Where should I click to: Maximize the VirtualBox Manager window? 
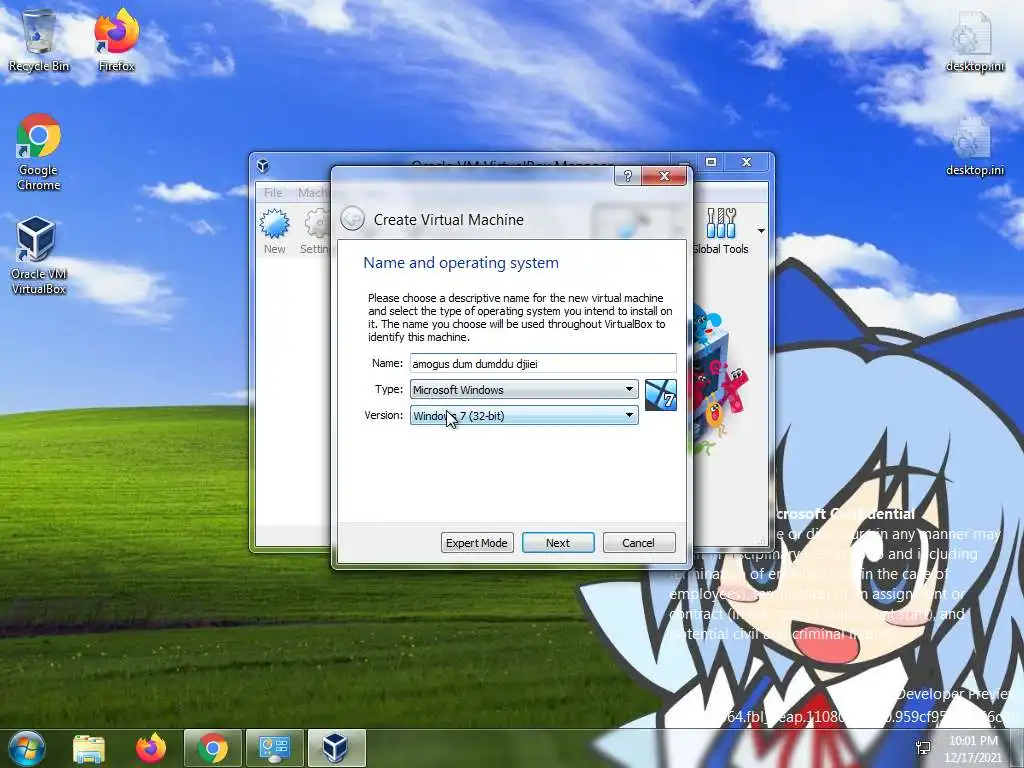pyautogui.click(x=711, y=162)
